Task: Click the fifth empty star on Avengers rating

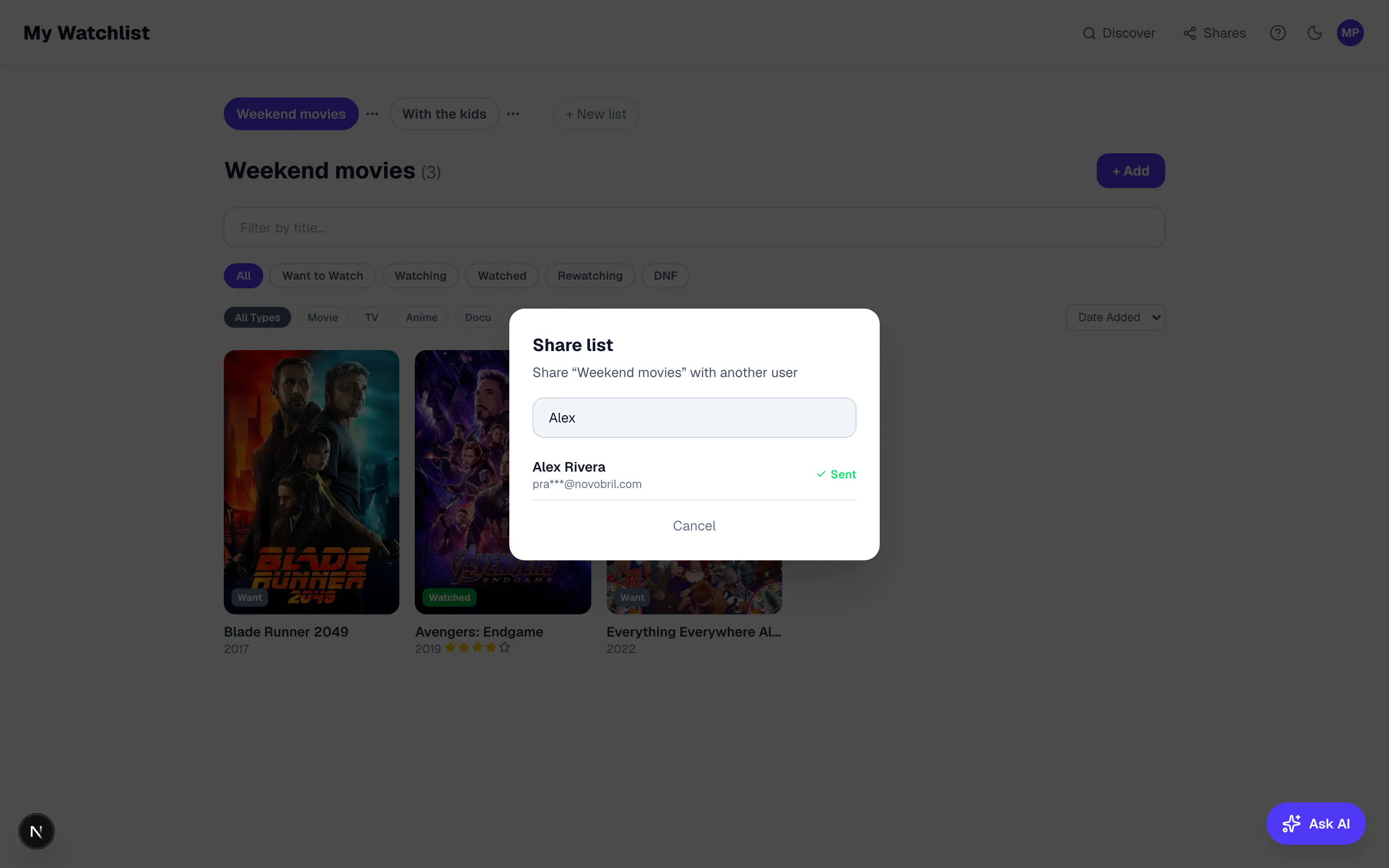Action: [504, 648]
